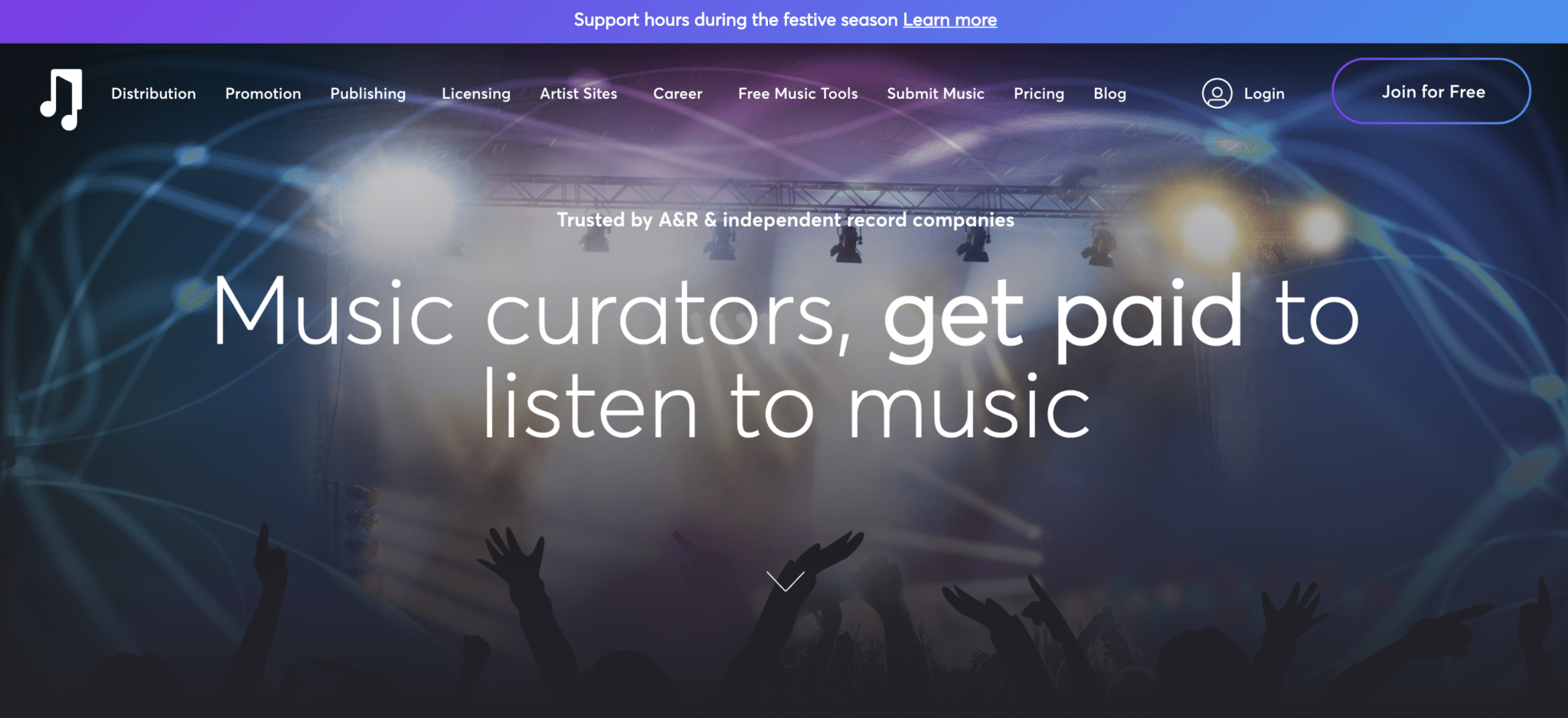1568x718 pixels.
Task: Click the 'Support hours during the festive season' text
Action: pyautogui.click(x=735, y=20)
